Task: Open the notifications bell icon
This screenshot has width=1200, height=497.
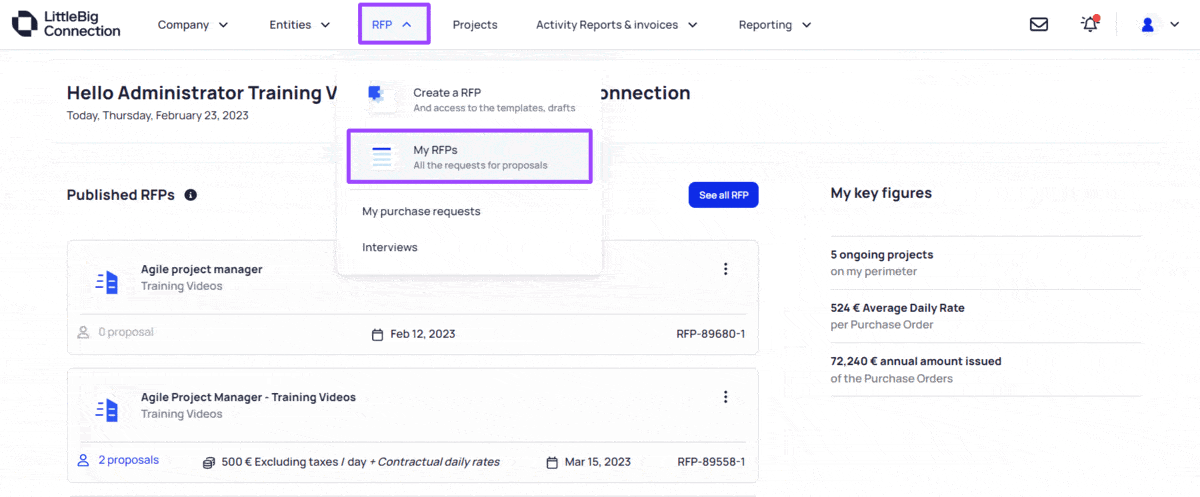Action: [x=1090, y=24]
